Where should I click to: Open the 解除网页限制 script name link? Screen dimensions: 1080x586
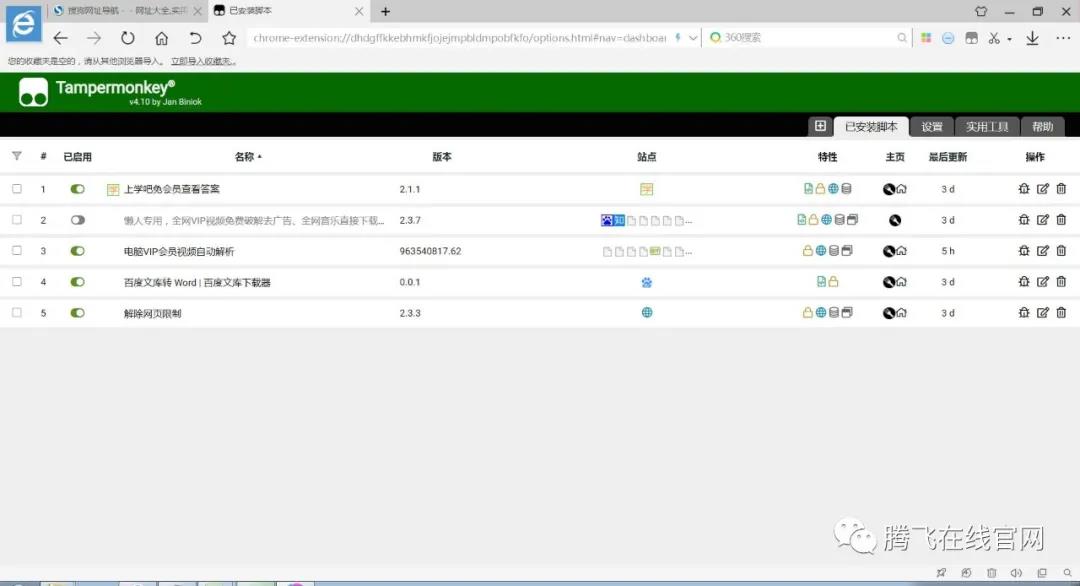(x=152, y=313)
